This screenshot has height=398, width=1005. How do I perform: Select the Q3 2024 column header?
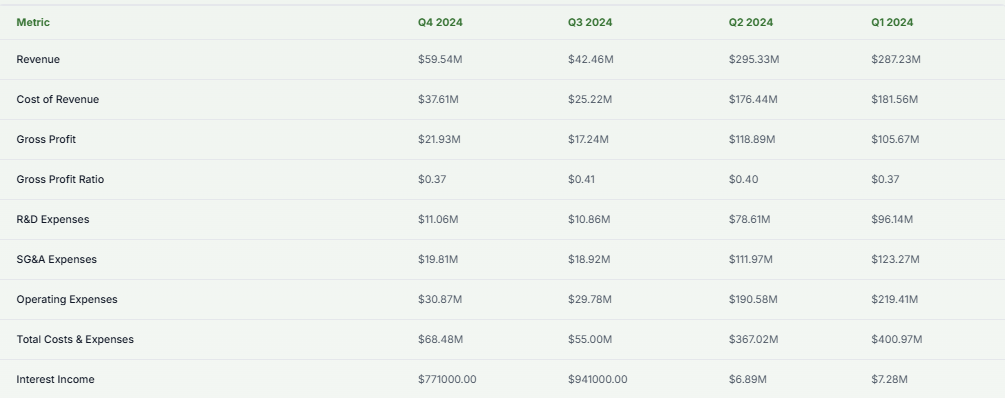590,22
